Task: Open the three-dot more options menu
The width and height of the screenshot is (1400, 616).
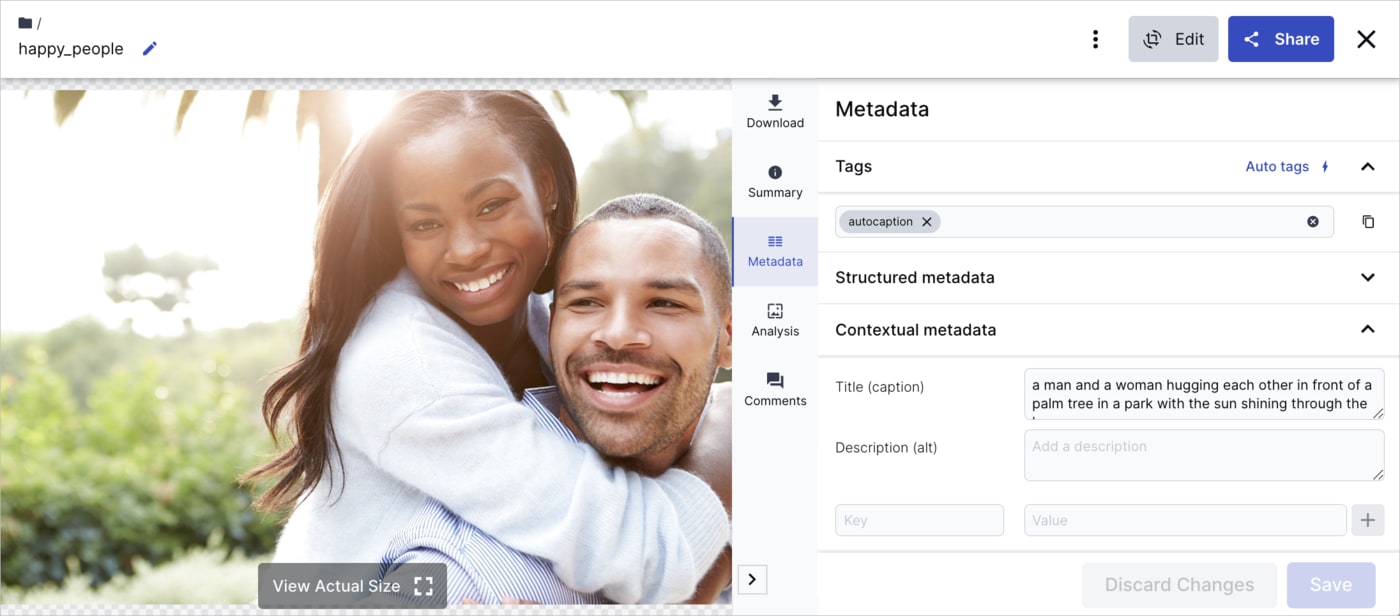Action: click(x=1095, y=39)
